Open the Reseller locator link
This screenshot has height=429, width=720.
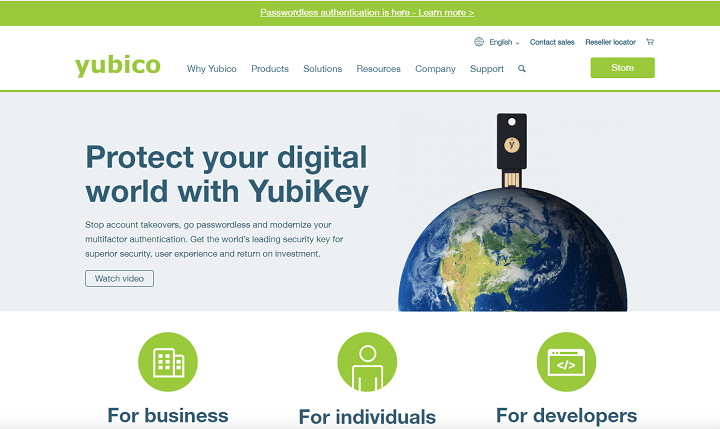610,42
